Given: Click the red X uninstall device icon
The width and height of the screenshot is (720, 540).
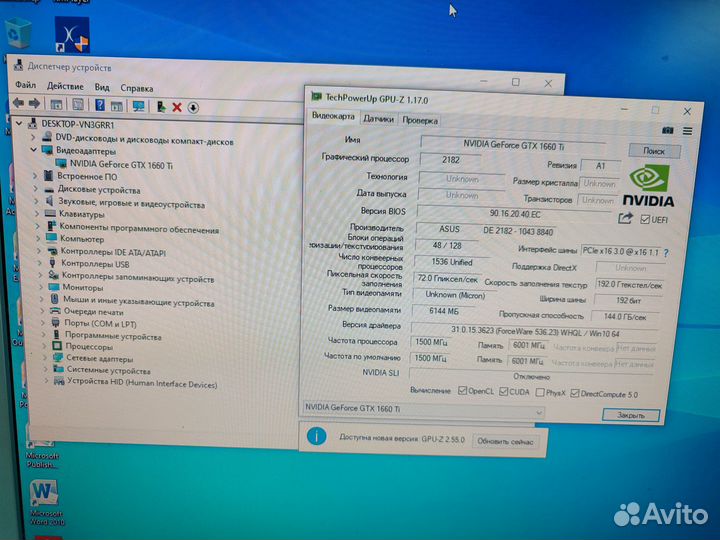Looking at the screenshot, I should click(177, 107).
